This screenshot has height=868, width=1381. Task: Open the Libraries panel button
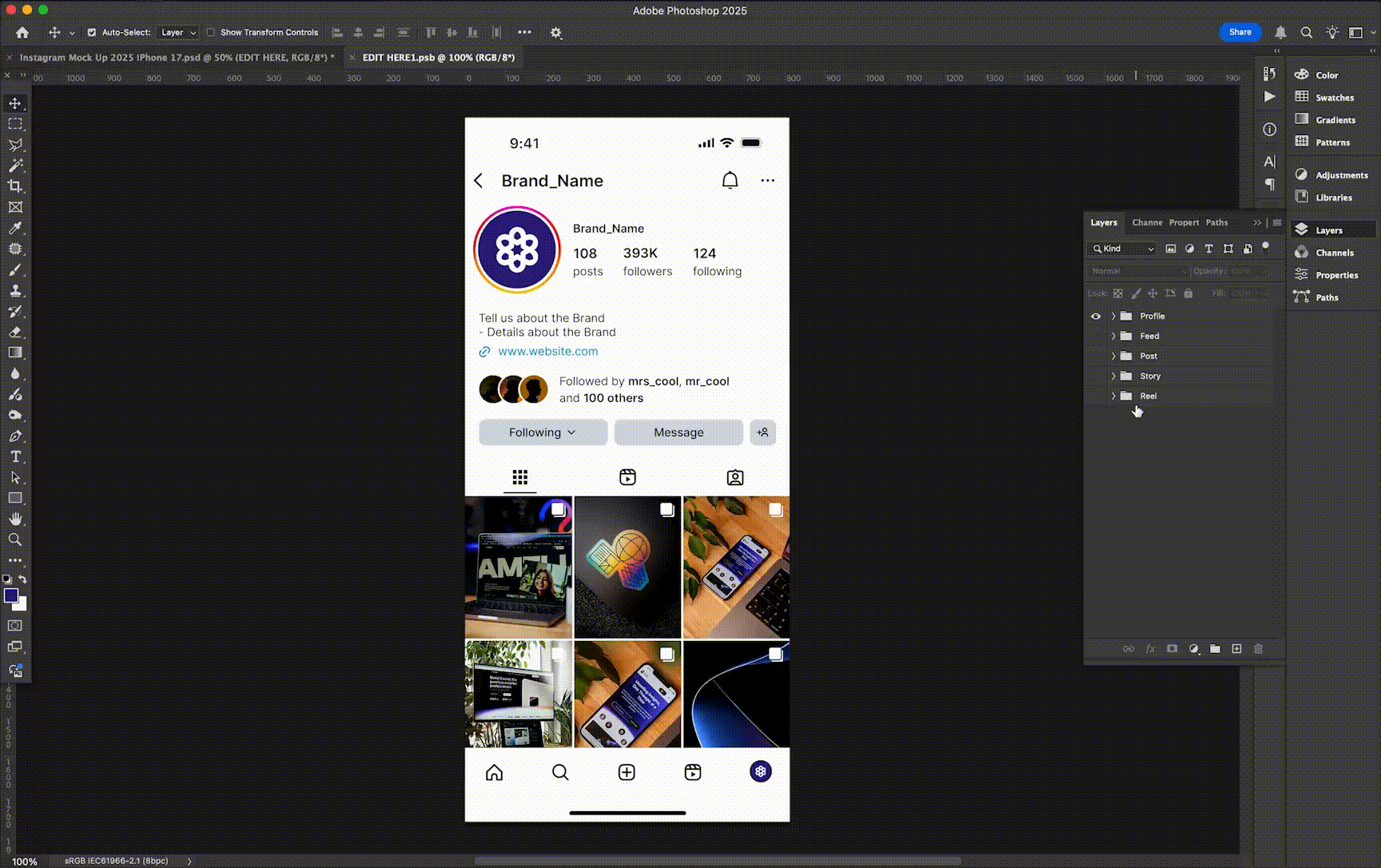(x=1323, y=197)
